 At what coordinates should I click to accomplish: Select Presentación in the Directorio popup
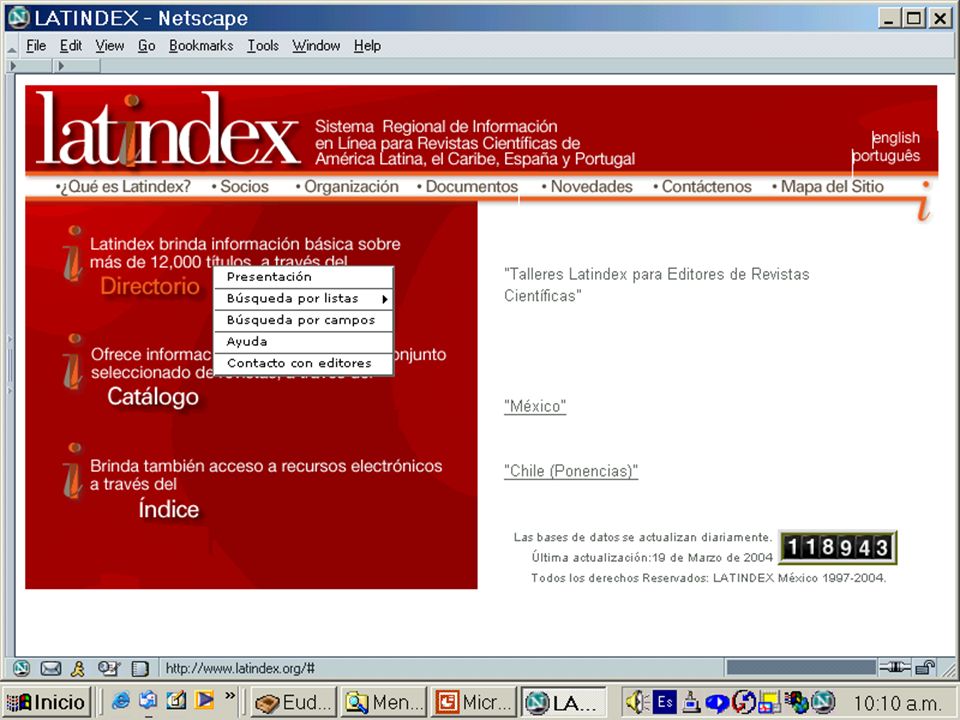(303, 277)
